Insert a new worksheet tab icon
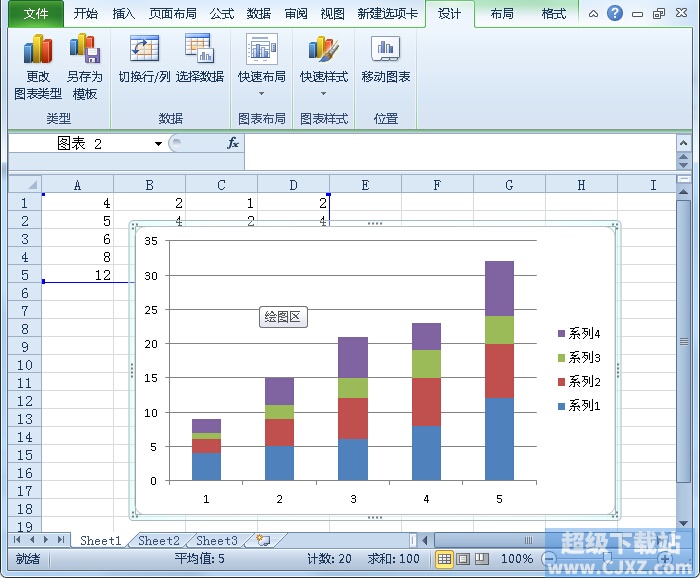The image size is (700, 578). point(263,541)
